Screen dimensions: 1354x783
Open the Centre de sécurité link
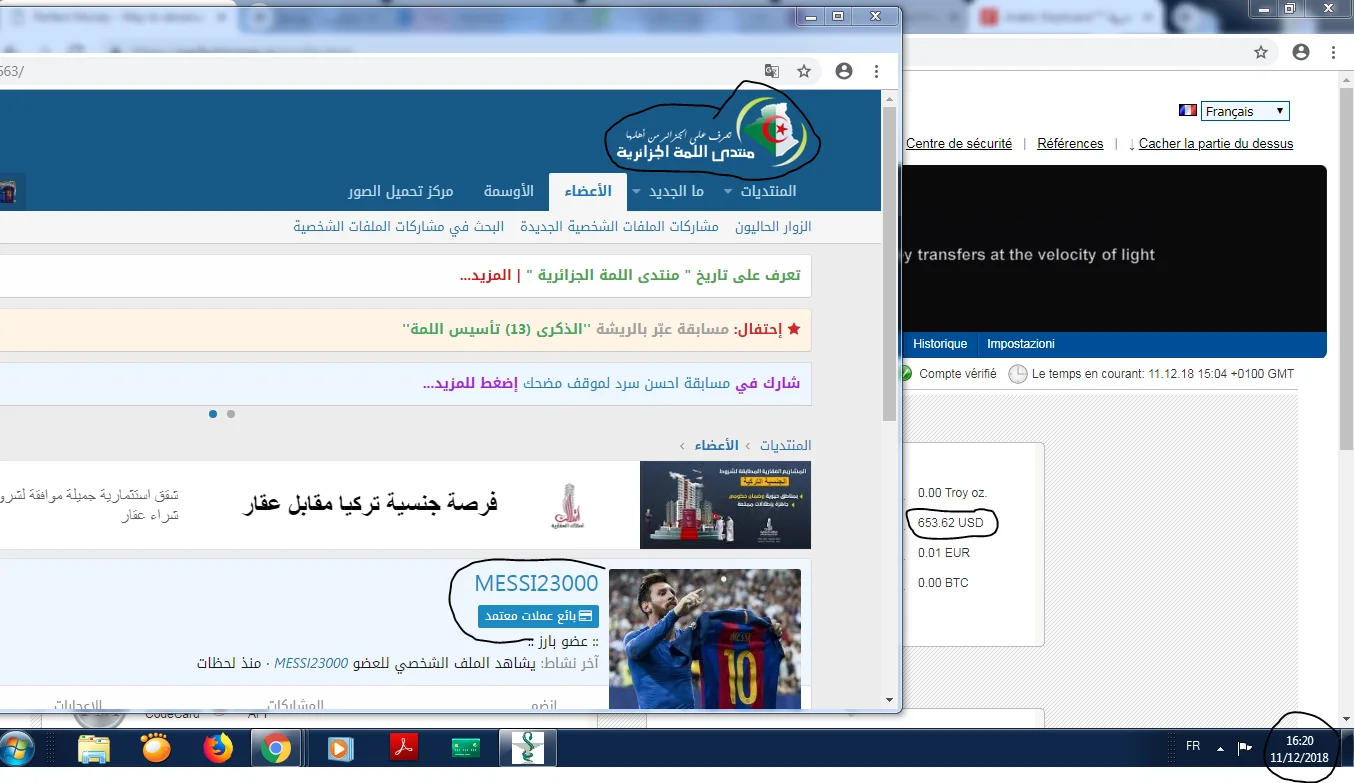pos(958,144)
